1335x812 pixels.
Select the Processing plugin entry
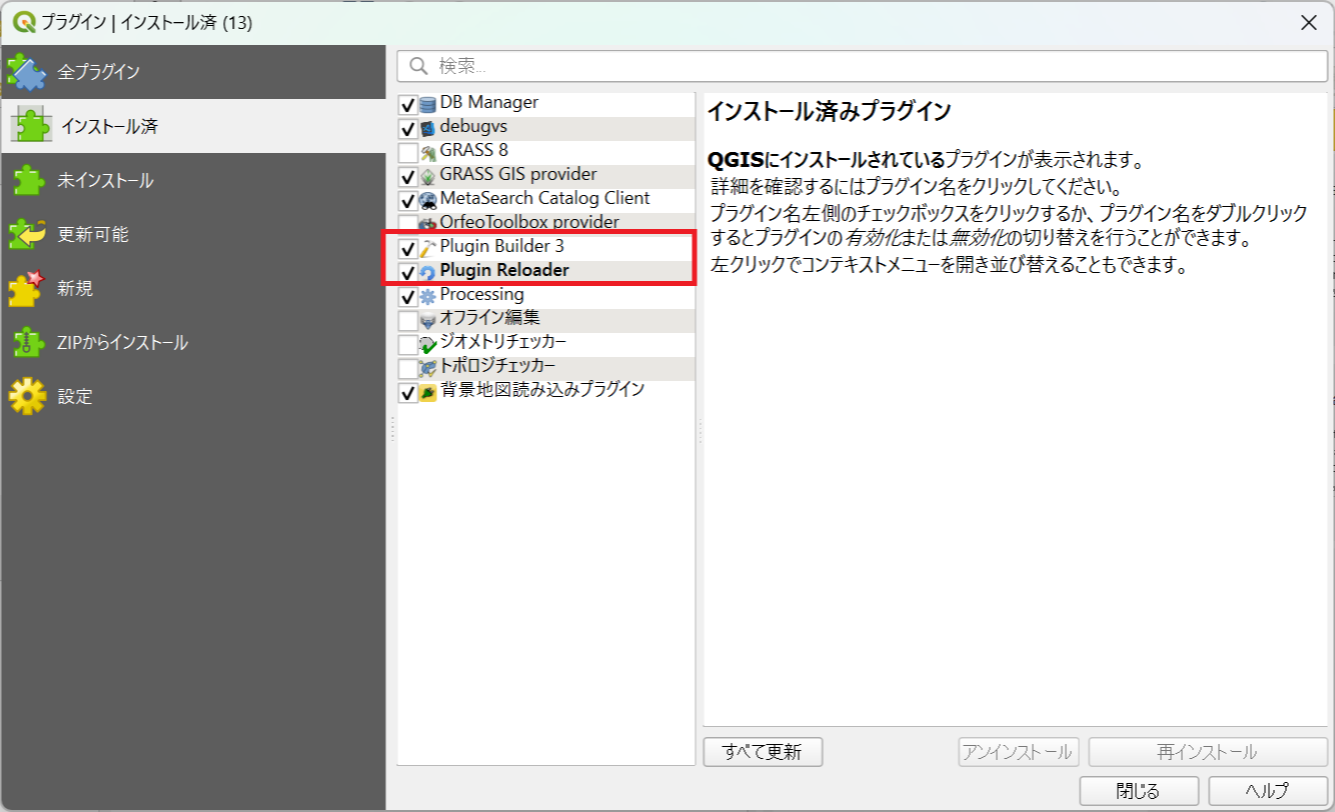(482, 295)
